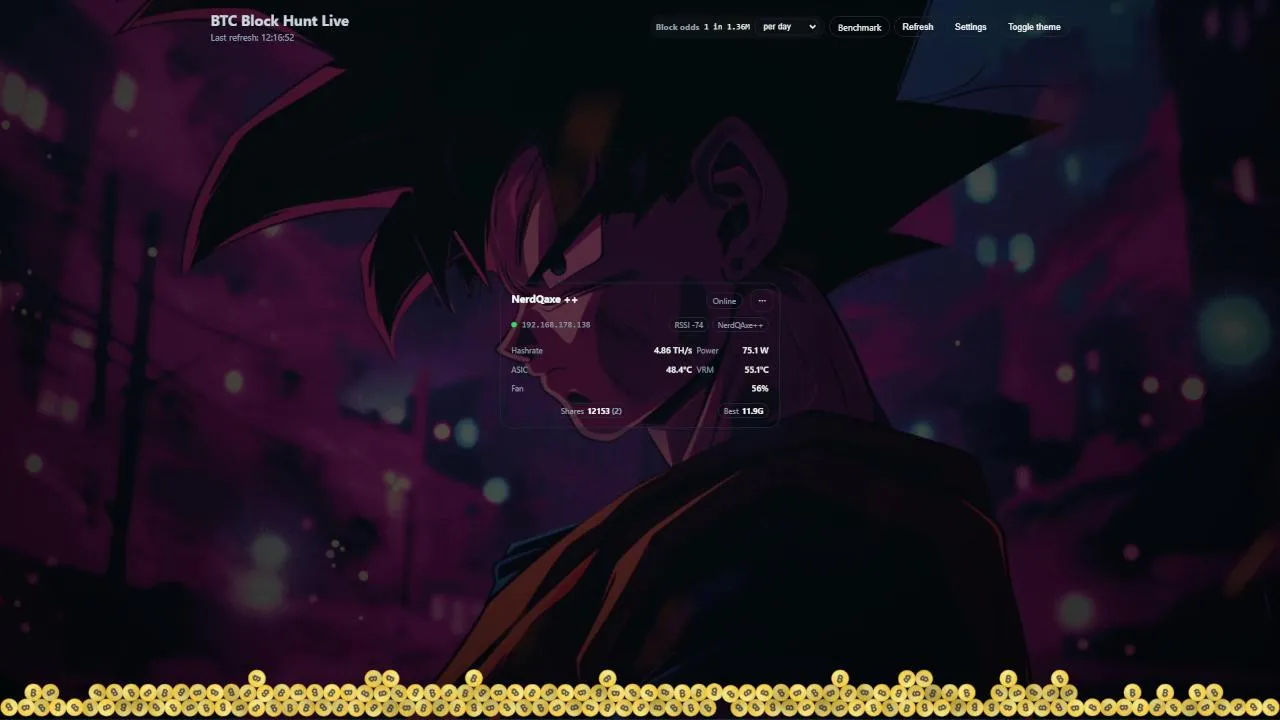Click the 'ASIC' label
Image resolution: width=1280 pixels, height=720 pixels.
pyautogui.click(x=519, y=370)
